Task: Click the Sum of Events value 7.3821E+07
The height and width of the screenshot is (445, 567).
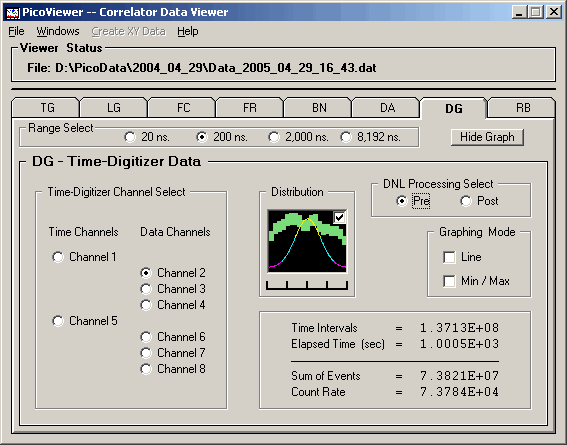Action: click(x=459, y=376)
